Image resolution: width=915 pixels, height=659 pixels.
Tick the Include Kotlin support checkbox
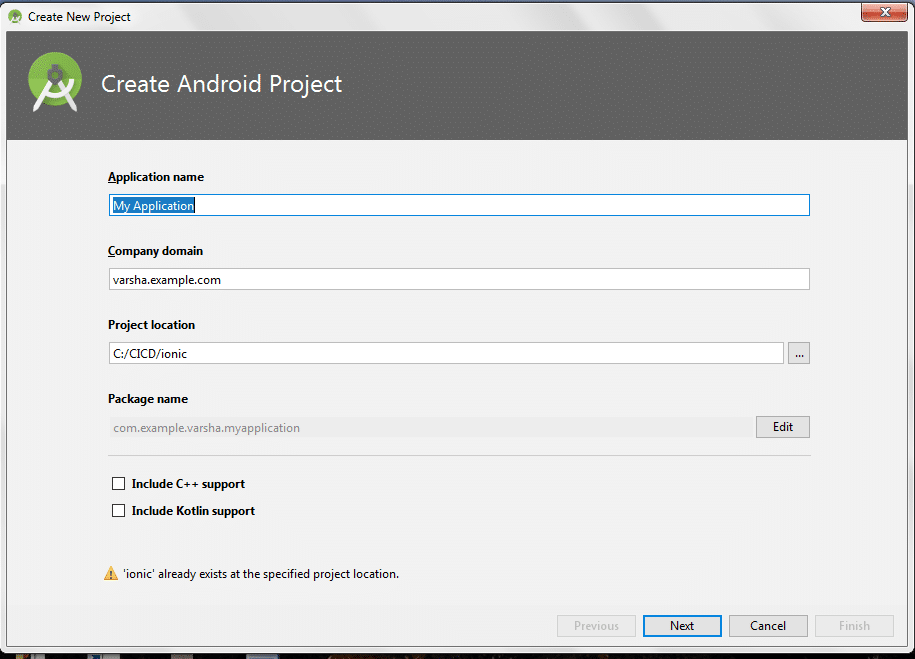[x=119, y=511]
